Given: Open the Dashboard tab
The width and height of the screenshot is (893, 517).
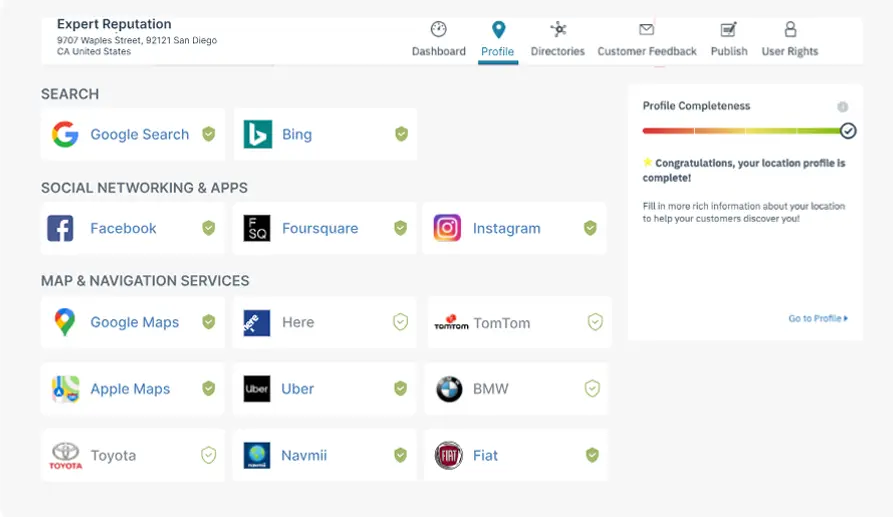Looking at the screenshot, I should tap(439, 40).
